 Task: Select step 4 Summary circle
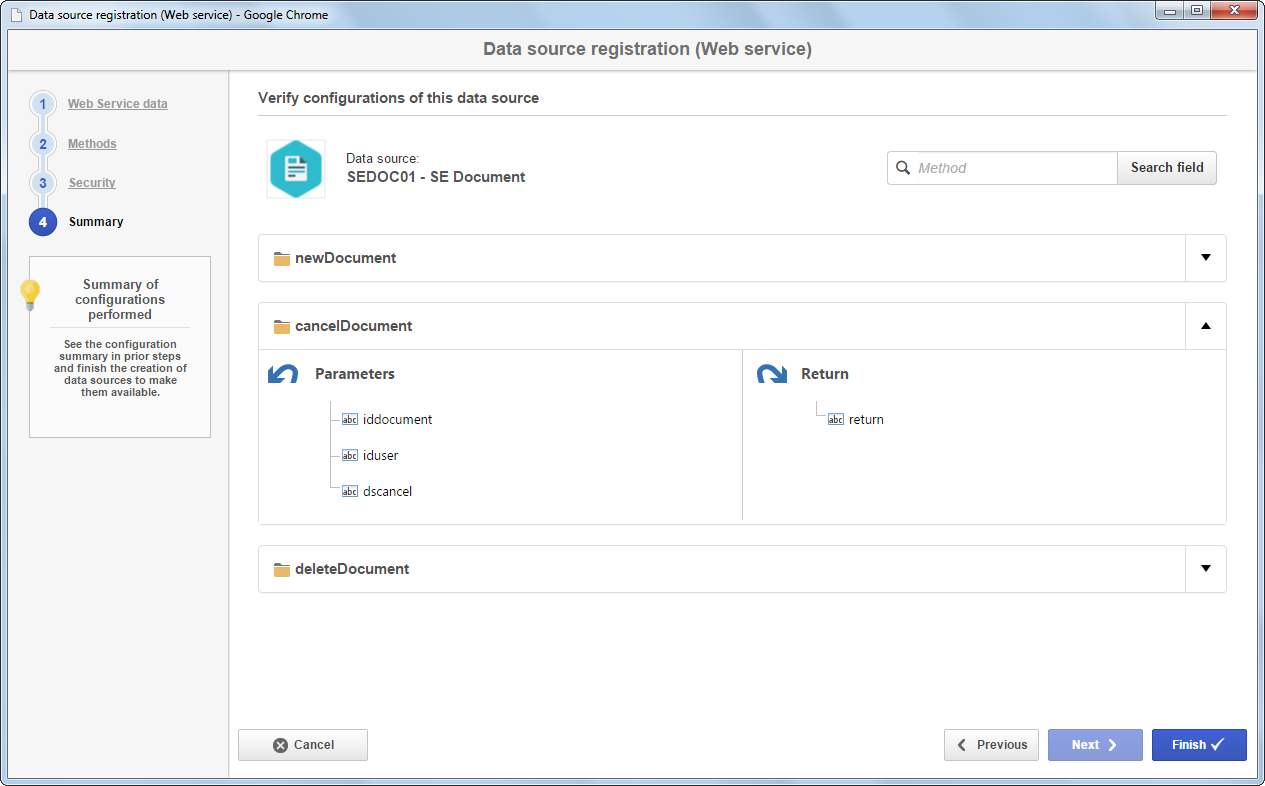coord(43,222)
